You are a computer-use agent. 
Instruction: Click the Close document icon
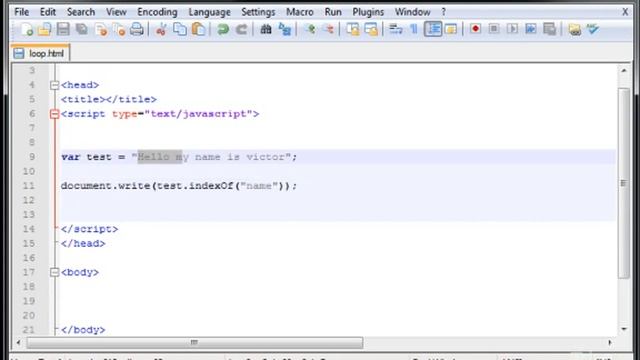[x=100, y=29]
